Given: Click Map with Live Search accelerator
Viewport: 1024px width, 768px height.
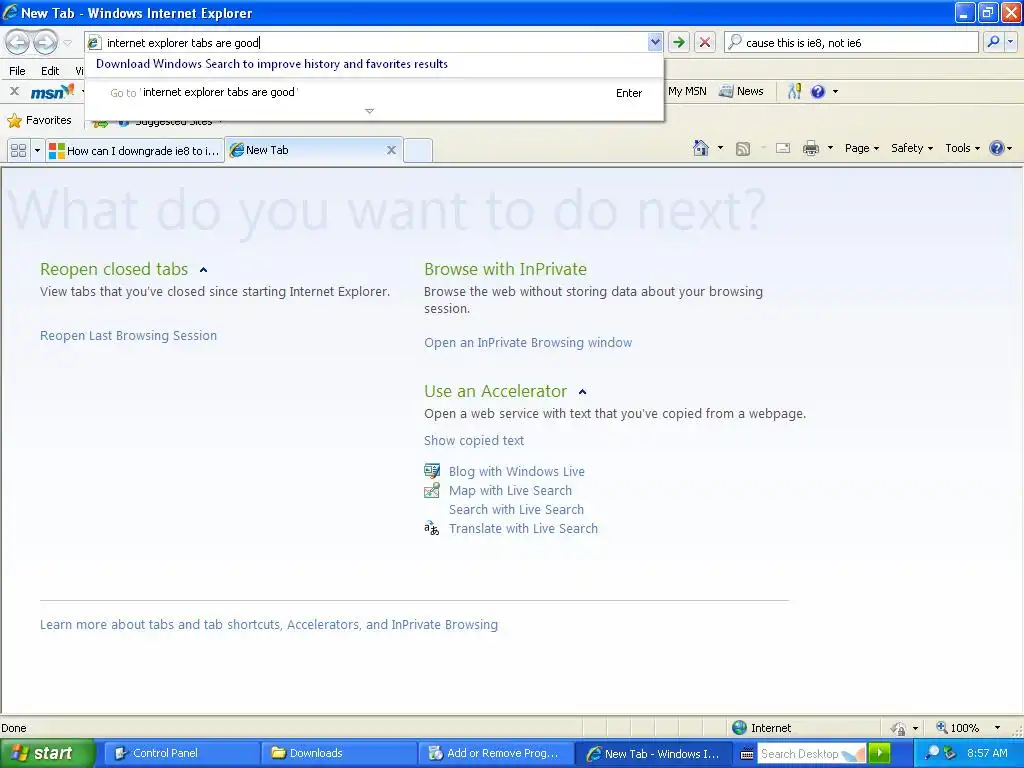Looking at the screenshot, I should pyautogui.click(x=510, y=490).
